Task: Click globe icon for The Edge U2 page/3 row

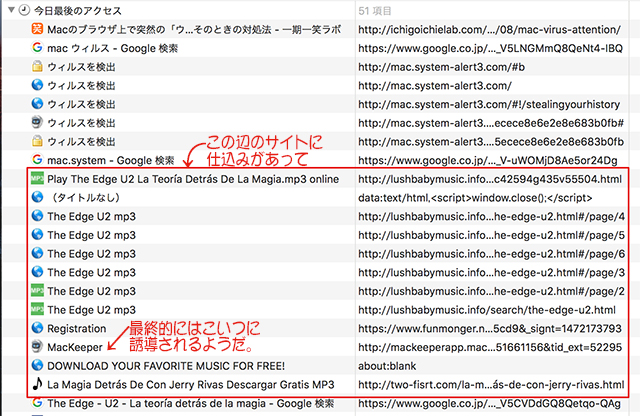Action: (37, 272)
